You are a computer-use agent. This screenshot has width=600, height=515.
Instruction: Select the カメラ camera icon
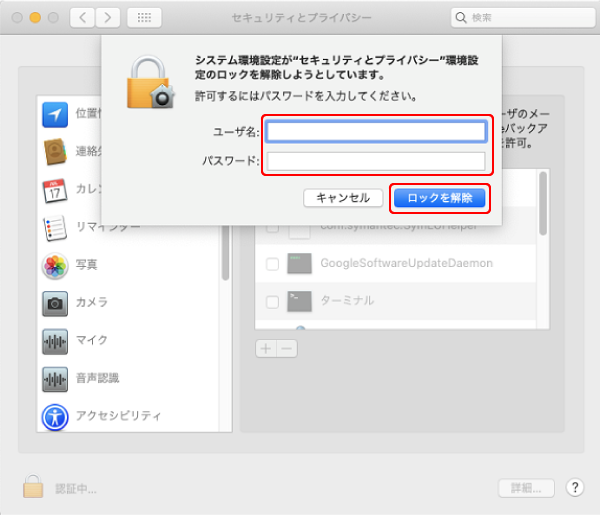point(55,304)
